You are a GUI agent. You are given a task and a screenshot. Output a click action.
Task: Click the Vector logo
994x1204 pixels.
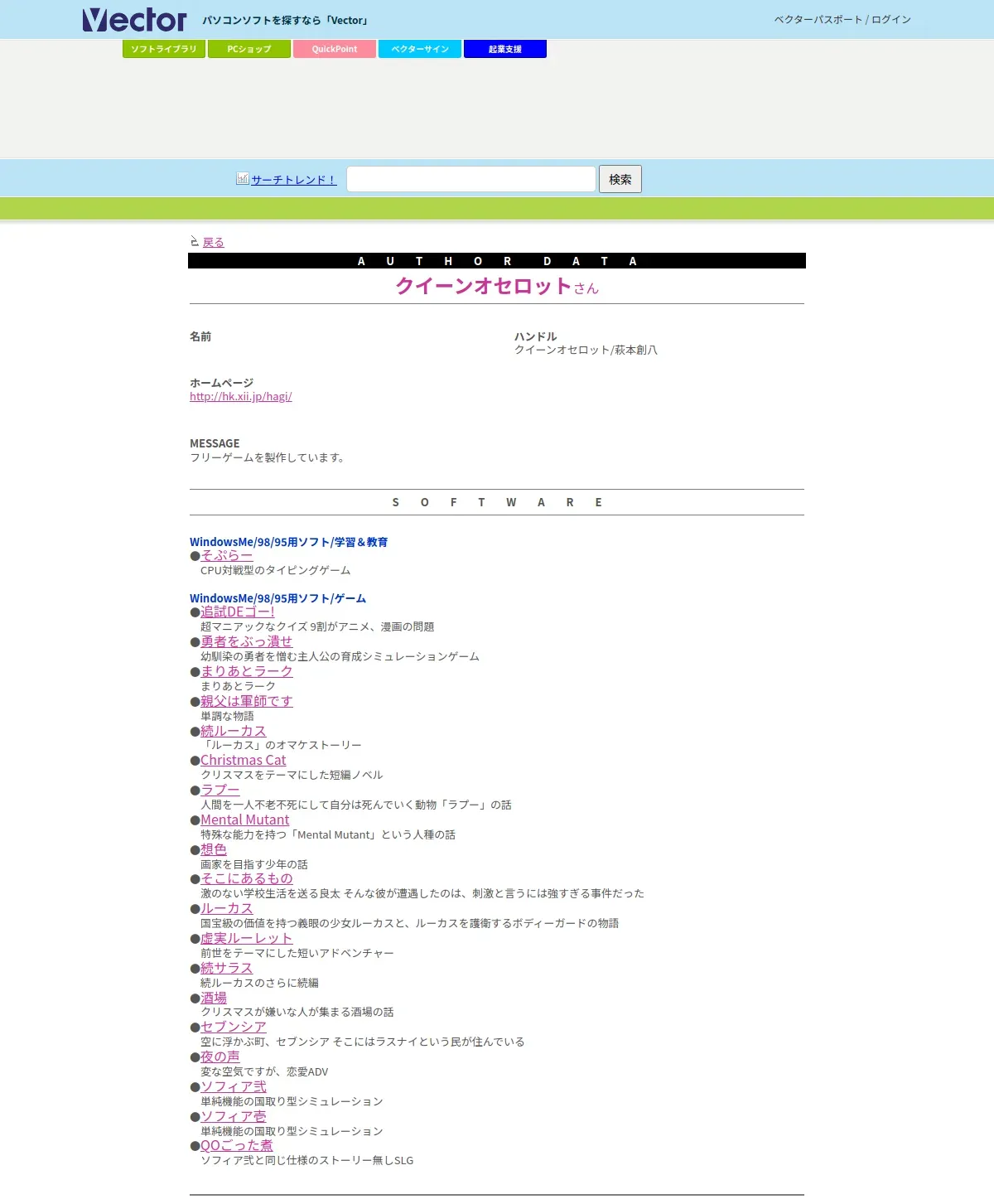pos(135,20)
